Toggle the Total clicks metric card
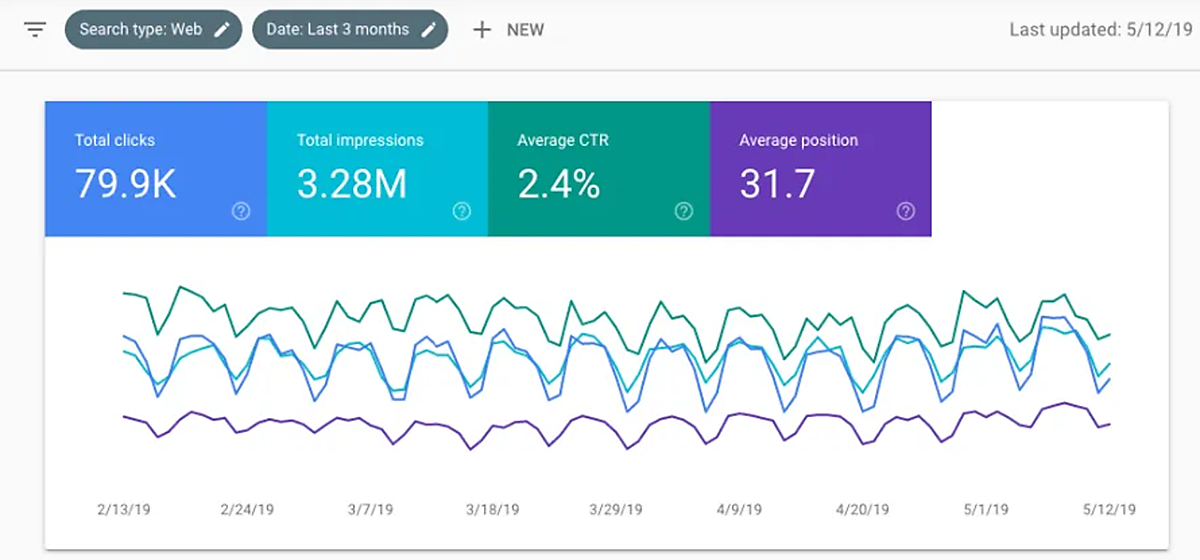Viewport: 1200px width, 560px height. click(x=155, y=168)
